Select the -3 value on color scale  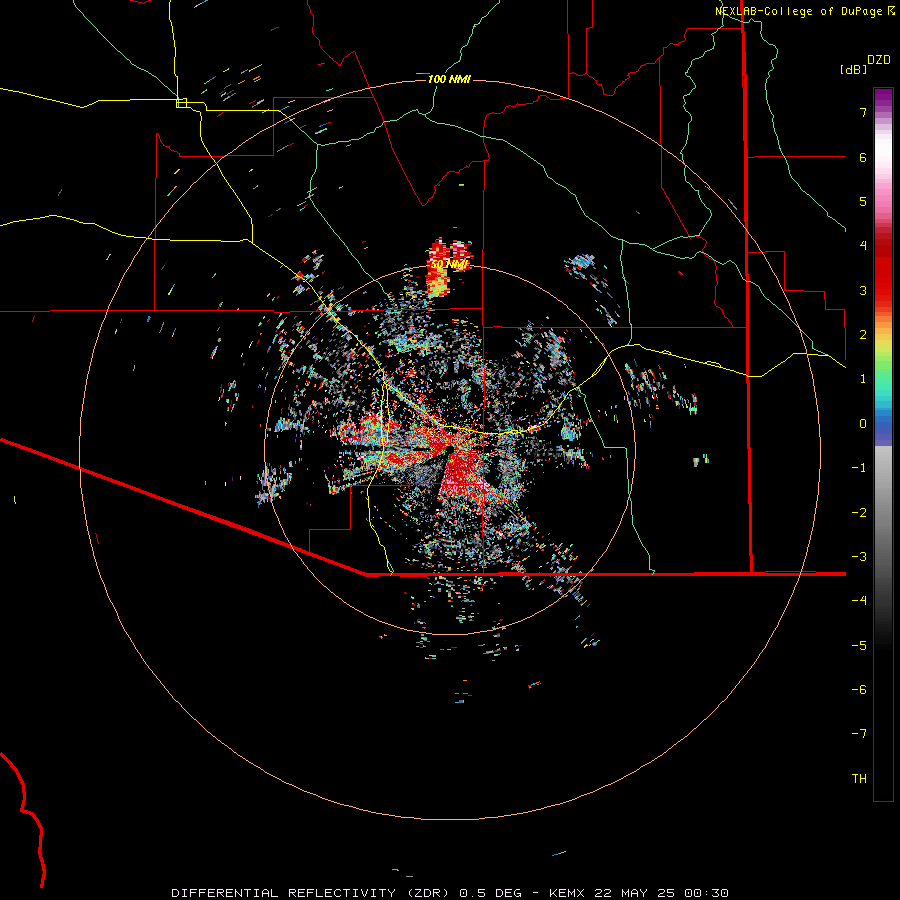(x=859, y=557)
